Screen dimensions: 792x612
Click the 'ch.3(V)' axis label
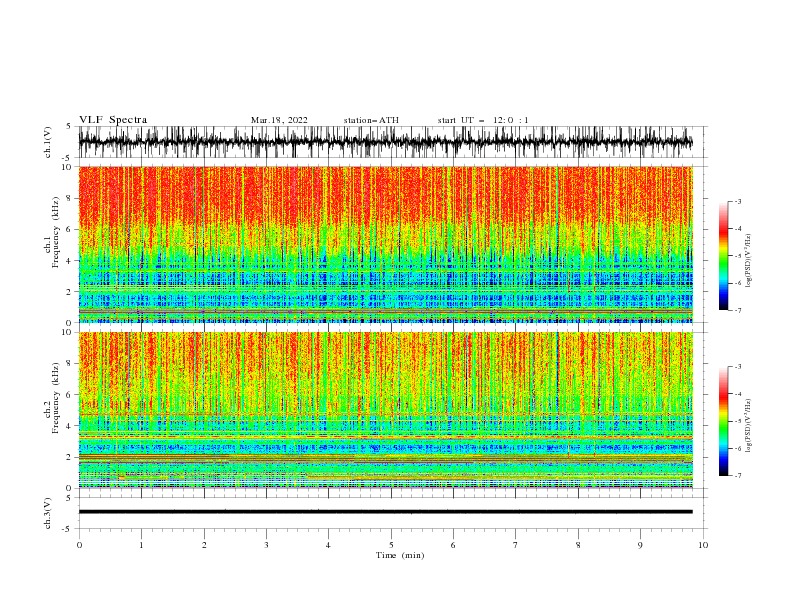[48, 513]
